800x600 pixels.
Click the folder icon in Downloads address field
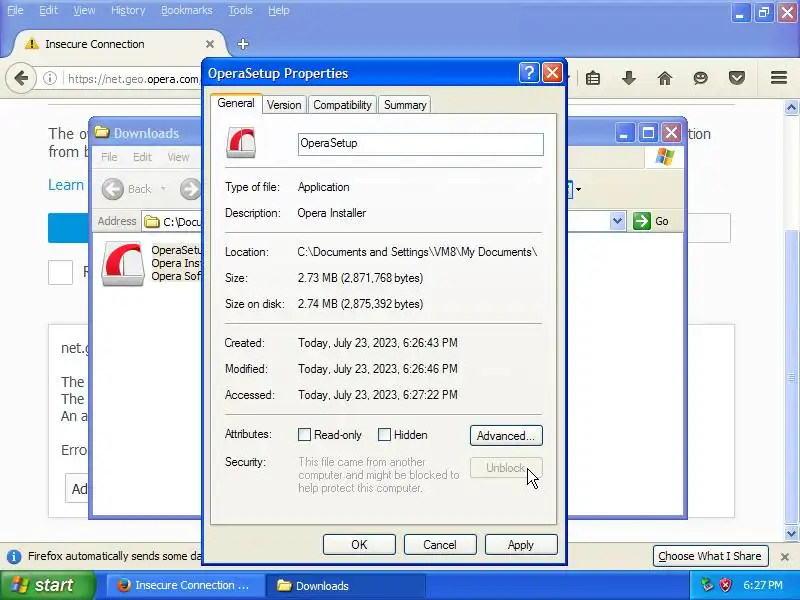point(152,221)
